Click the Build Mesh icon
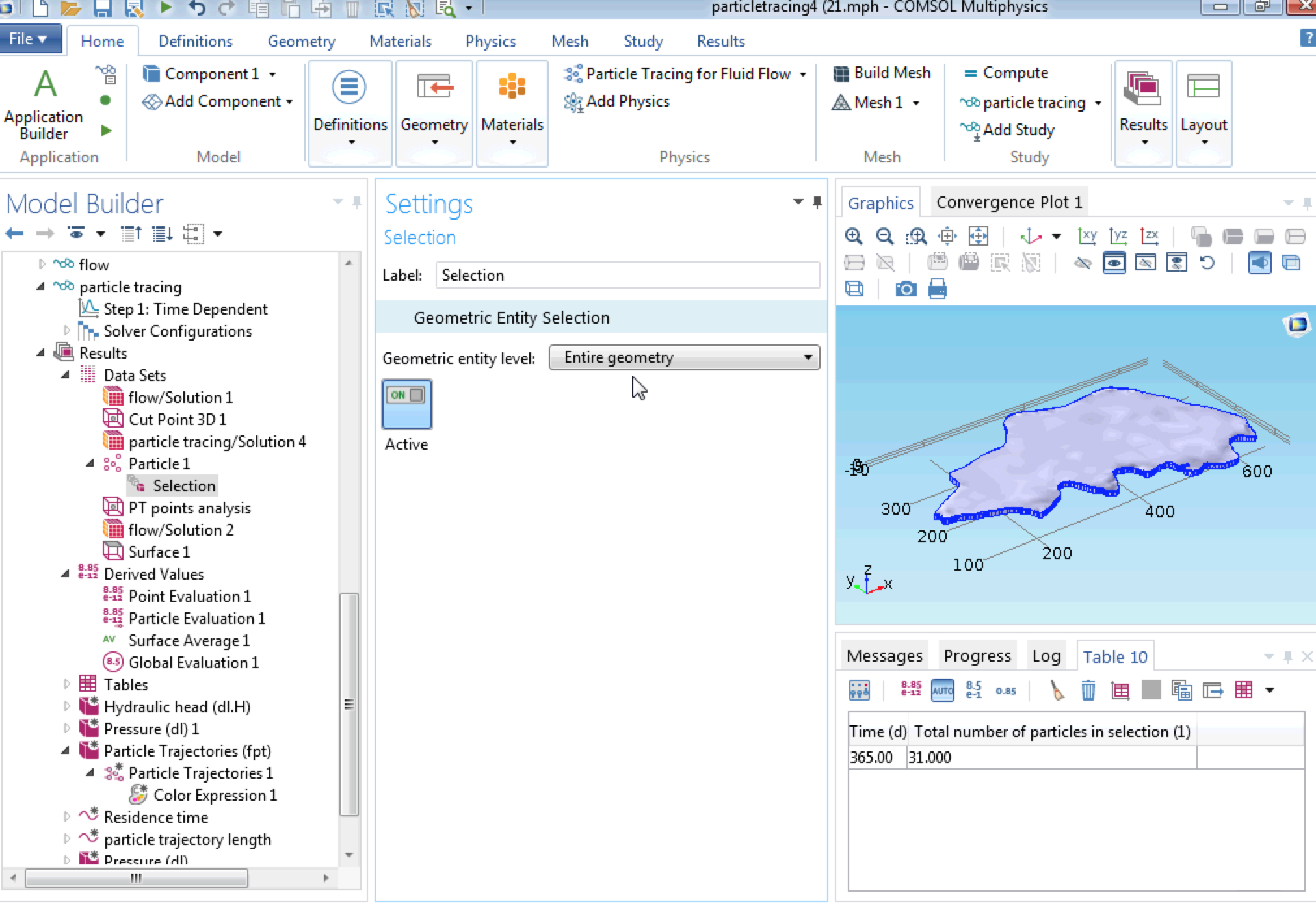Image resolution: width=1316 pixels, height=906 pixels. (x=841, y=73)
